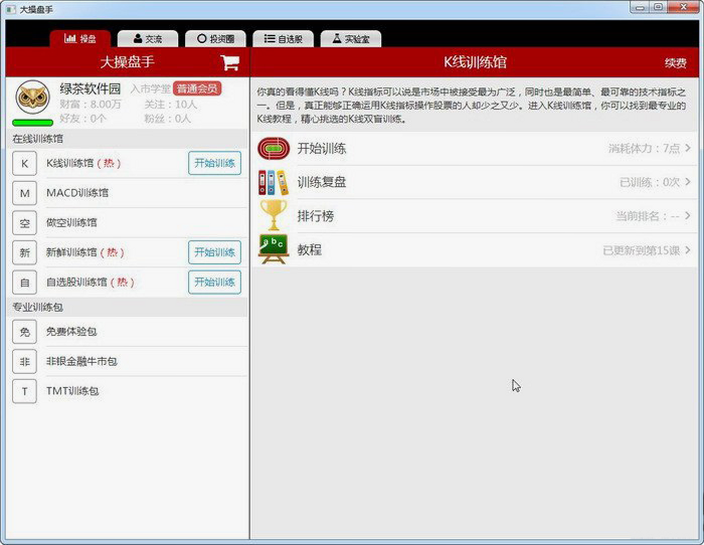704x545 pixels.
Task: Click the 自 icon box
Action: pyautogui.click(x=24, y=282)
